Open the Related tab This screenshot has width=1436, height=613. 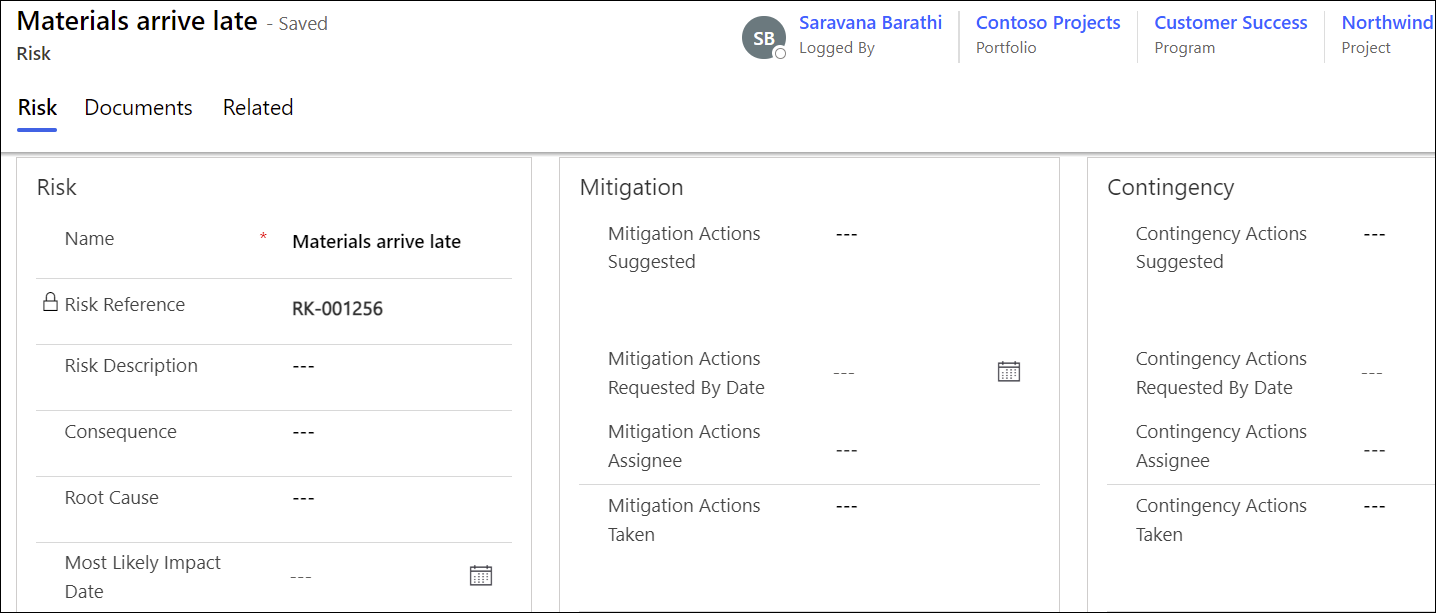click(258, 108)
